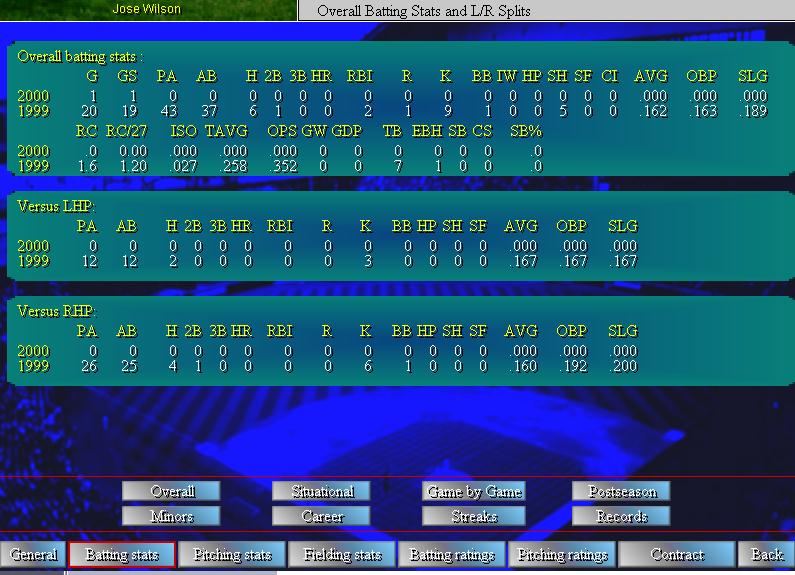Click the Versus RHP heading
Viewport: 795px width, 575px height.
[56, 311]
